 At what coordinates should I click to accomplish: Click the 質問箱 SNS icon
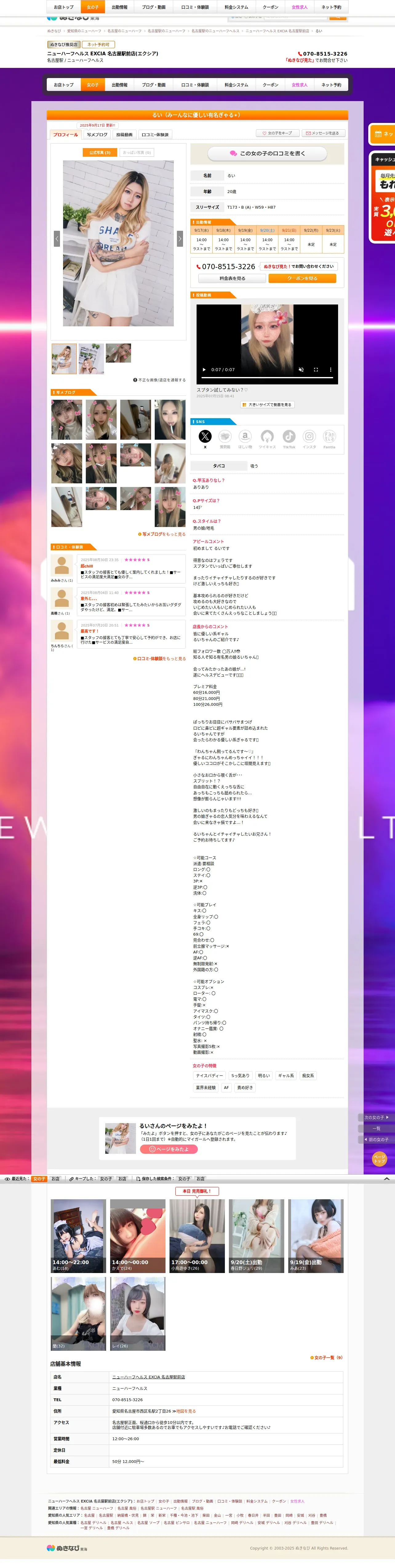click(225, 436)
